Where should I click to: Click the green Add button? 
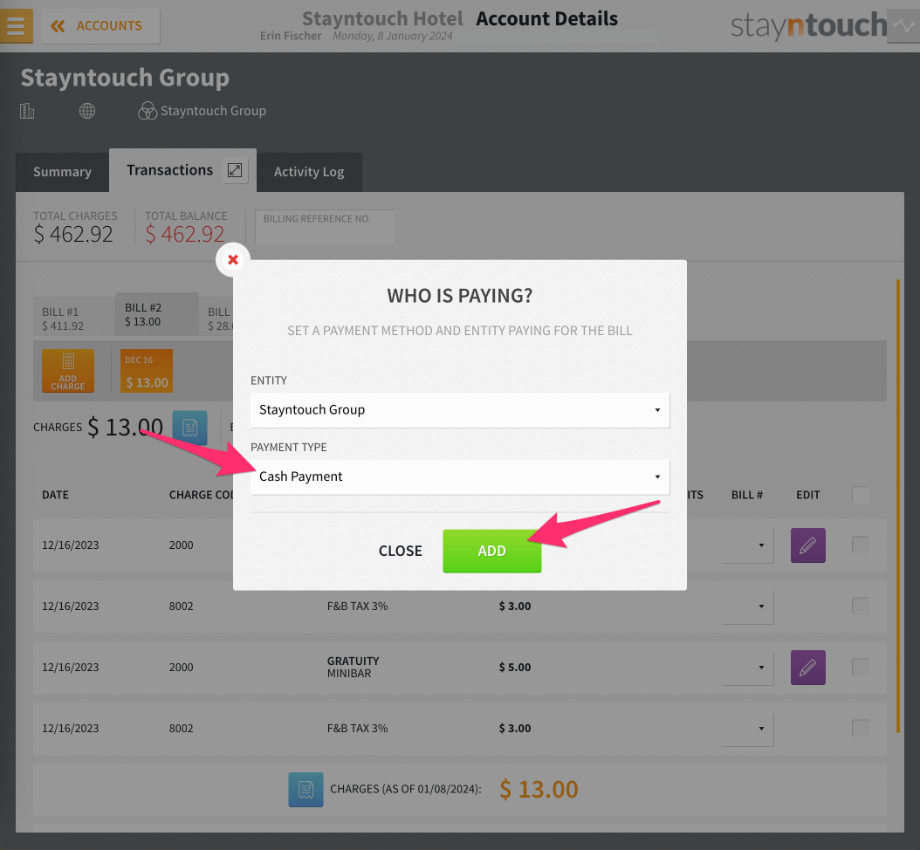pos(492,551)
